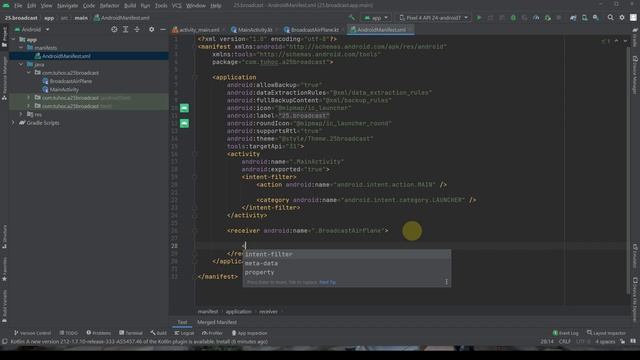Switch to the BroadcastAirPlane.kt tab
Screen dimensions: 640x360
coord(313,30)
